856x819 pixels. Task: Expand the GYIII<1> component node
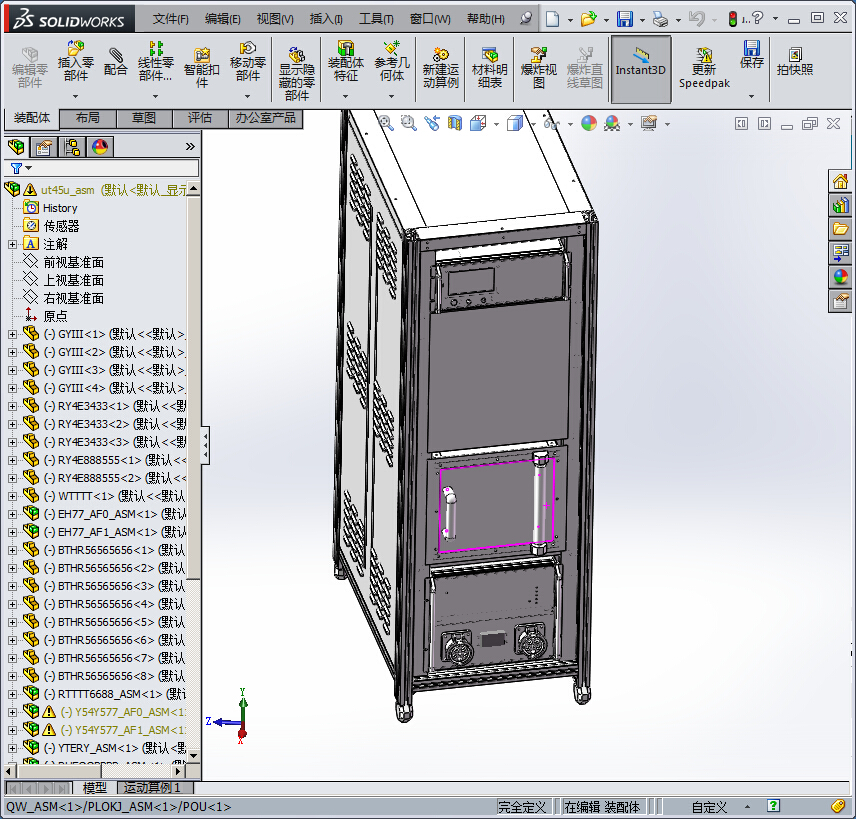click(x=13, y=334)
